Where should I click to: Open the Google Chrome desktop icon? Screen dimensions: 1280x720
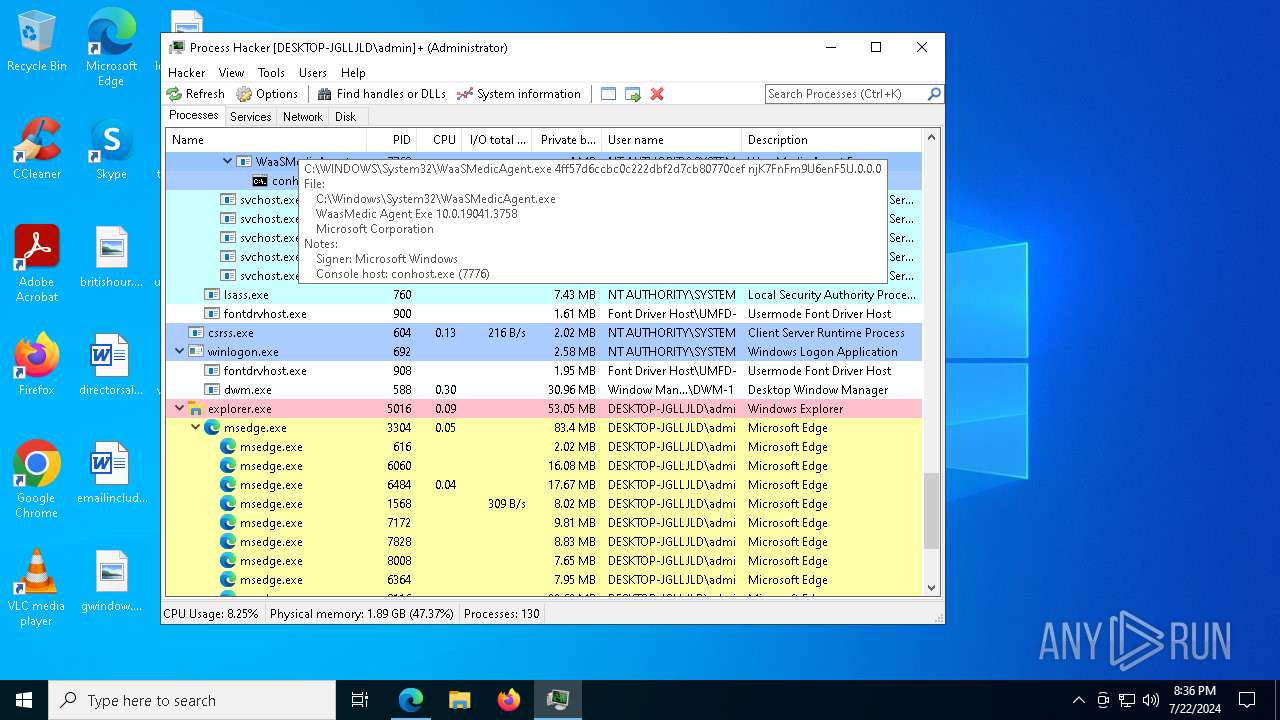point(37,480)
